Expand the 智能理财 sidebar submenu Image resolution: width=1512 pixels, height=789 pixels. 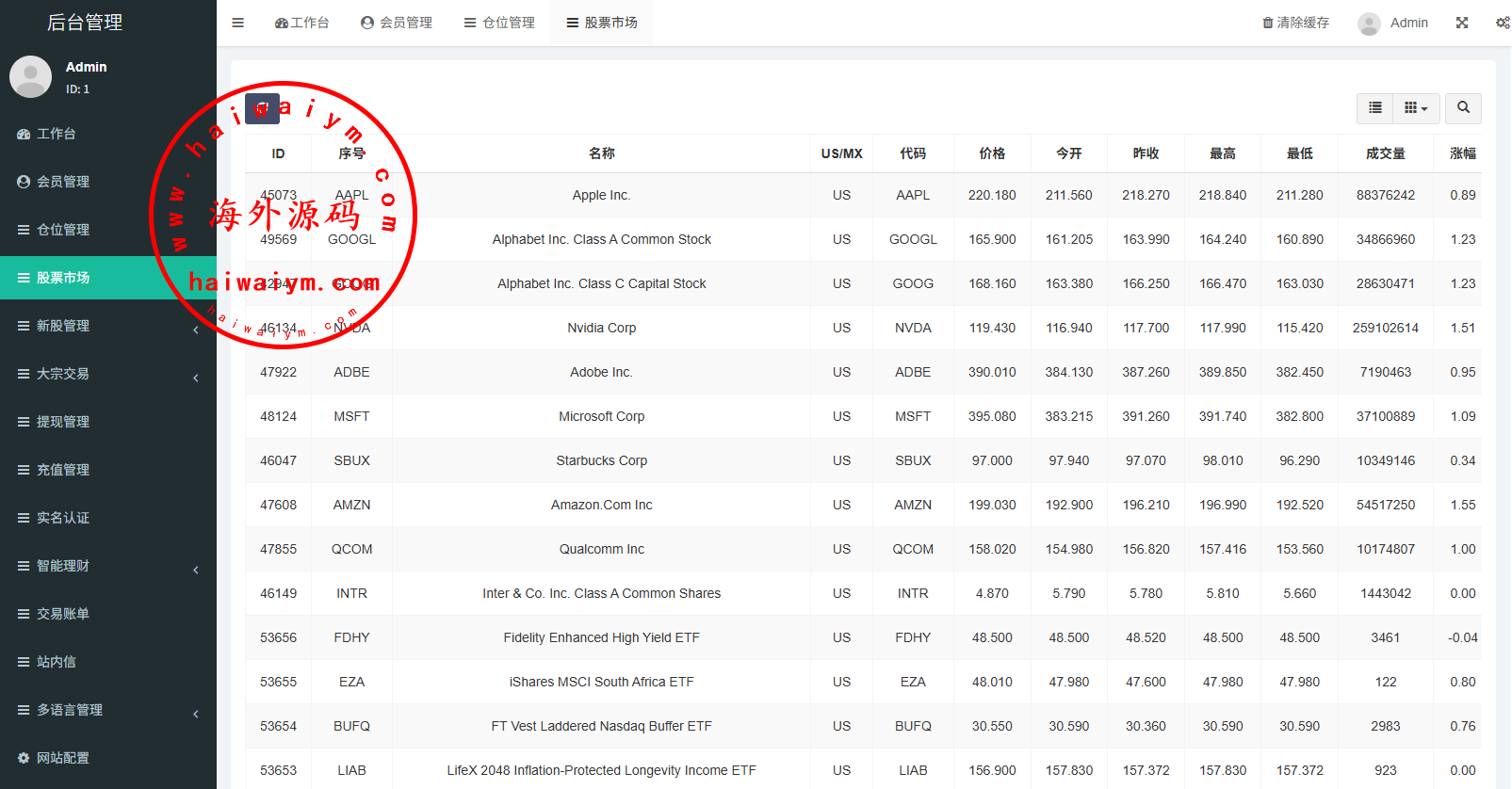(x=107, y=566)
